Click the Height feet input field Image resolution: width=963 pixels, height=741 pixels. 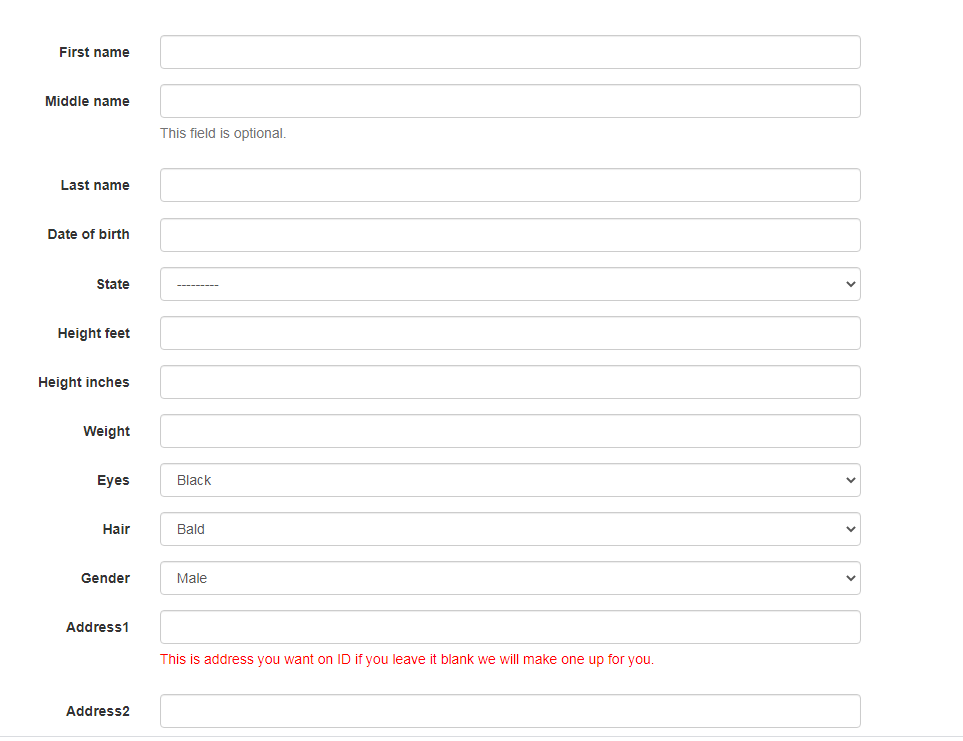(510, 333)
